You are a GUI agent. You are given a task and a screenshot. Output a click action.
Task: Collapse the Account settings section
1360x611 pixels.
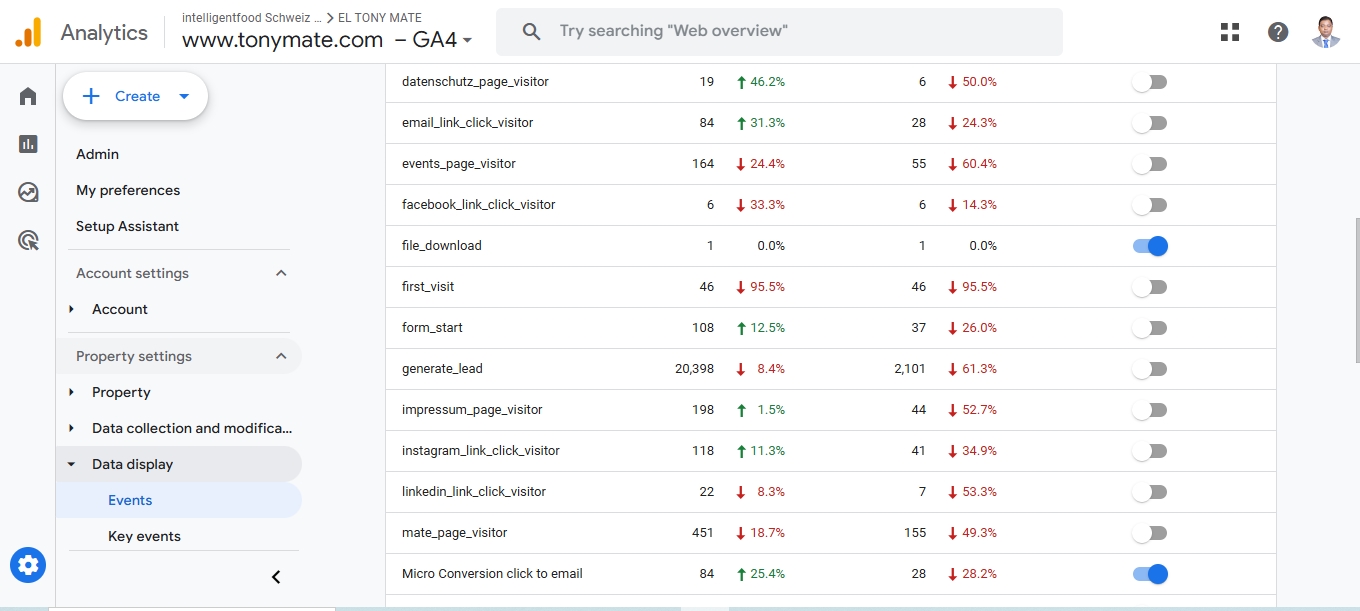(281, 273)
